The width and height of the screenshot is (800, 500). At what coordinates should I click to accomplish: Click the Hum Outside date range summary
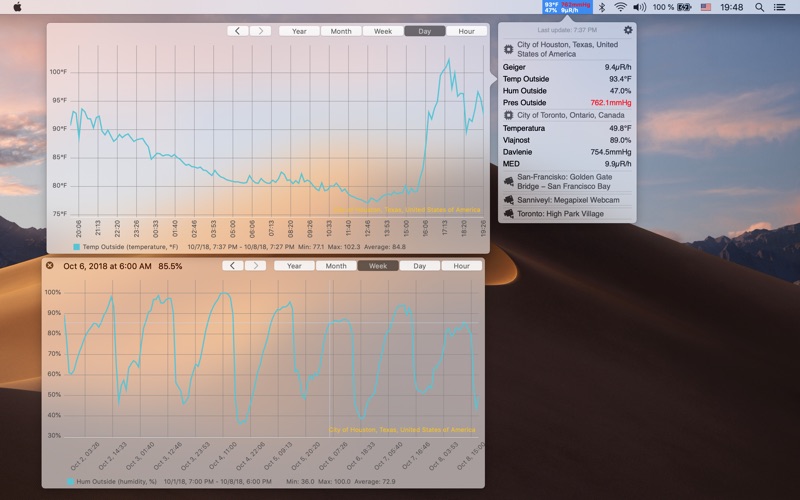218,482
